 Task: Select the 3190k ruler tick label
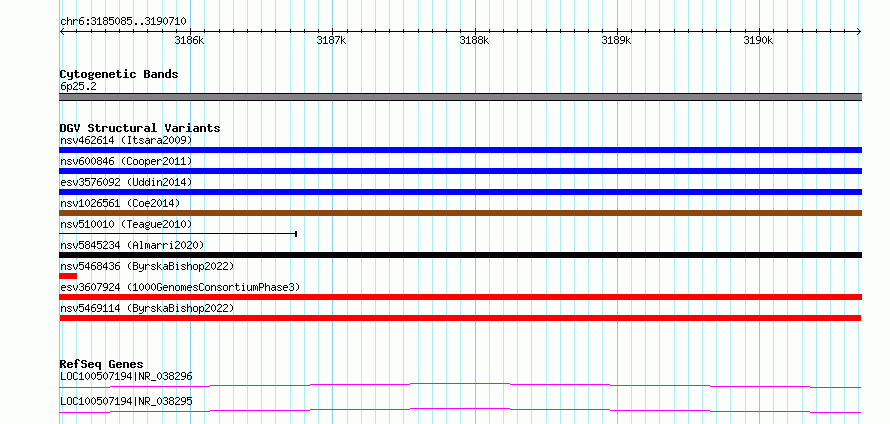(759, 41)
